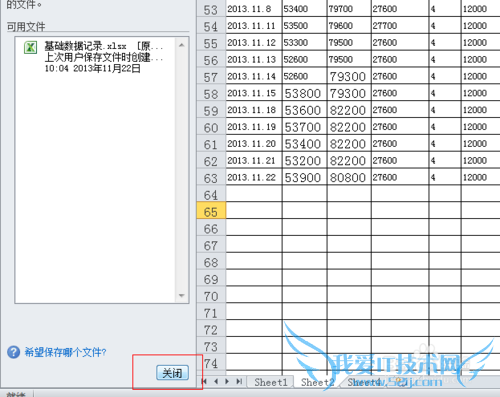Click cell 27700 in row 54

pos(400,26)
